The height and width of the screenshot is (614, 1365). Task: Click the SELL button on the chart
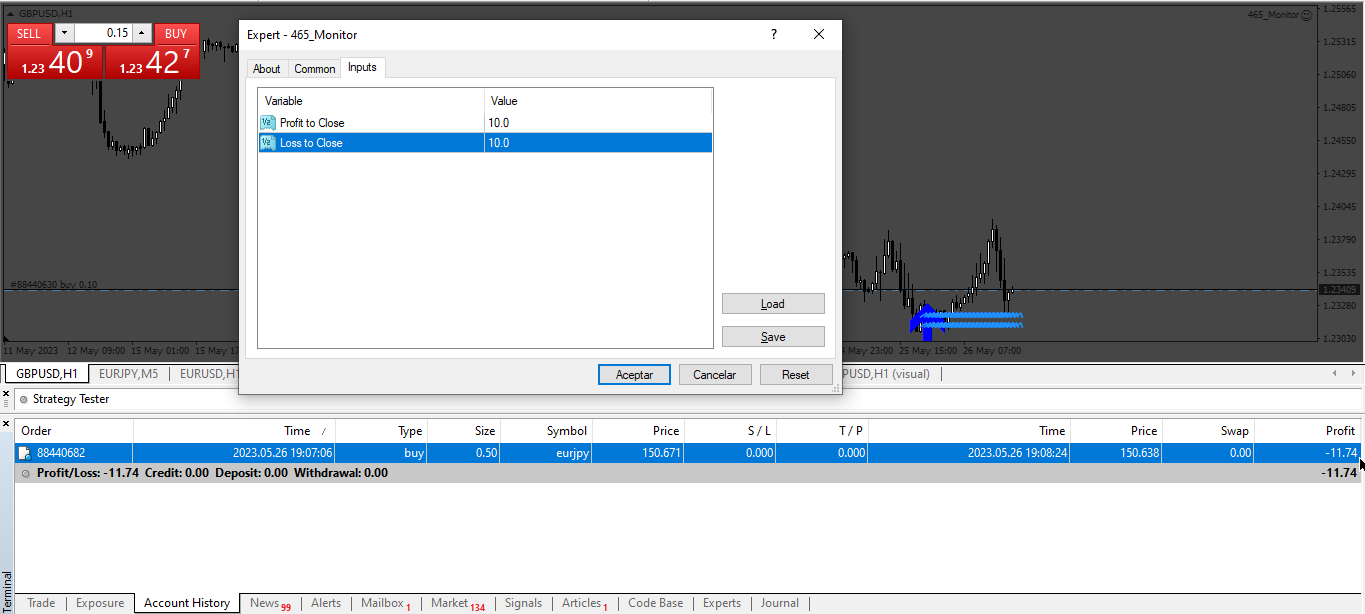pyautogui.click(x=30, y=33)
